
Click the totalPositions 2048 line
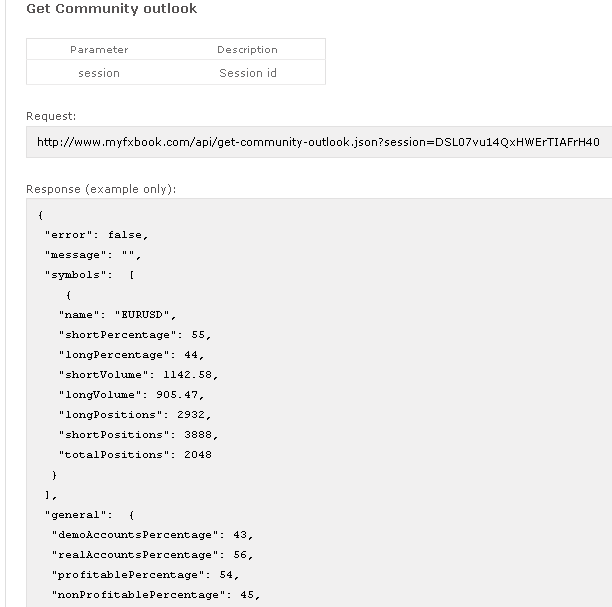click(x=135, y=455)
